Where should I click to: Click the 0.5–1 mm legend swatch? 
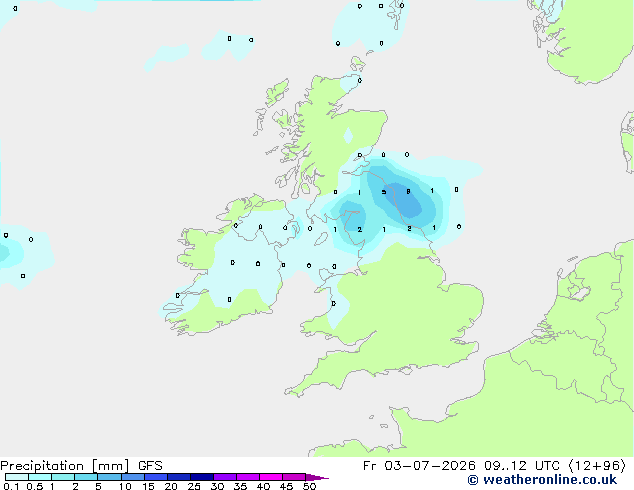40,477
